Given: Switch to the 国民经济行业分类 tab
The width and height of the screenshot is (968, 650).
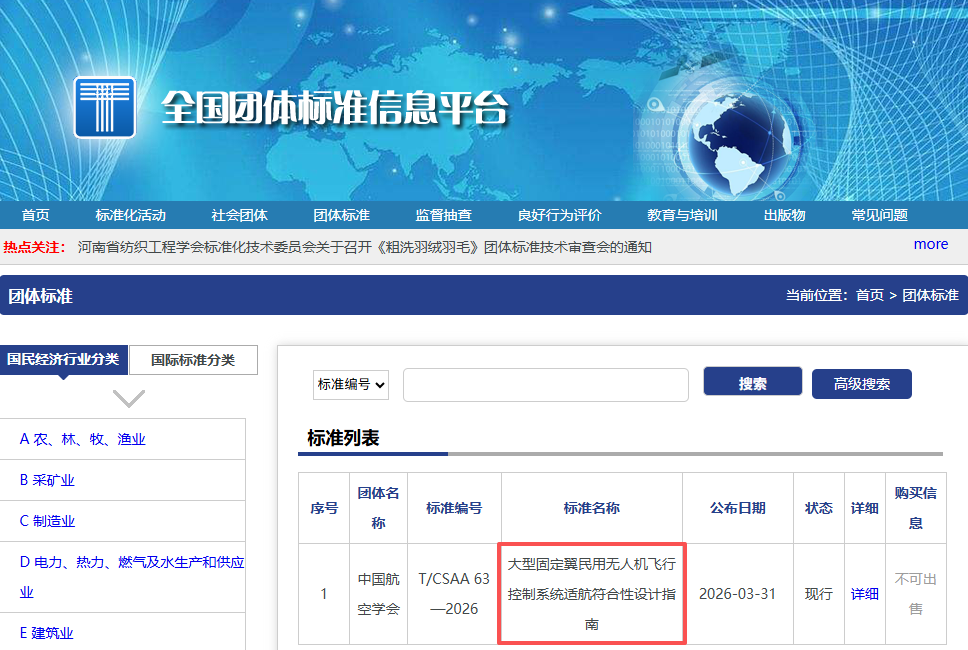Looking at the screenshot, I should tap(63, 359).
